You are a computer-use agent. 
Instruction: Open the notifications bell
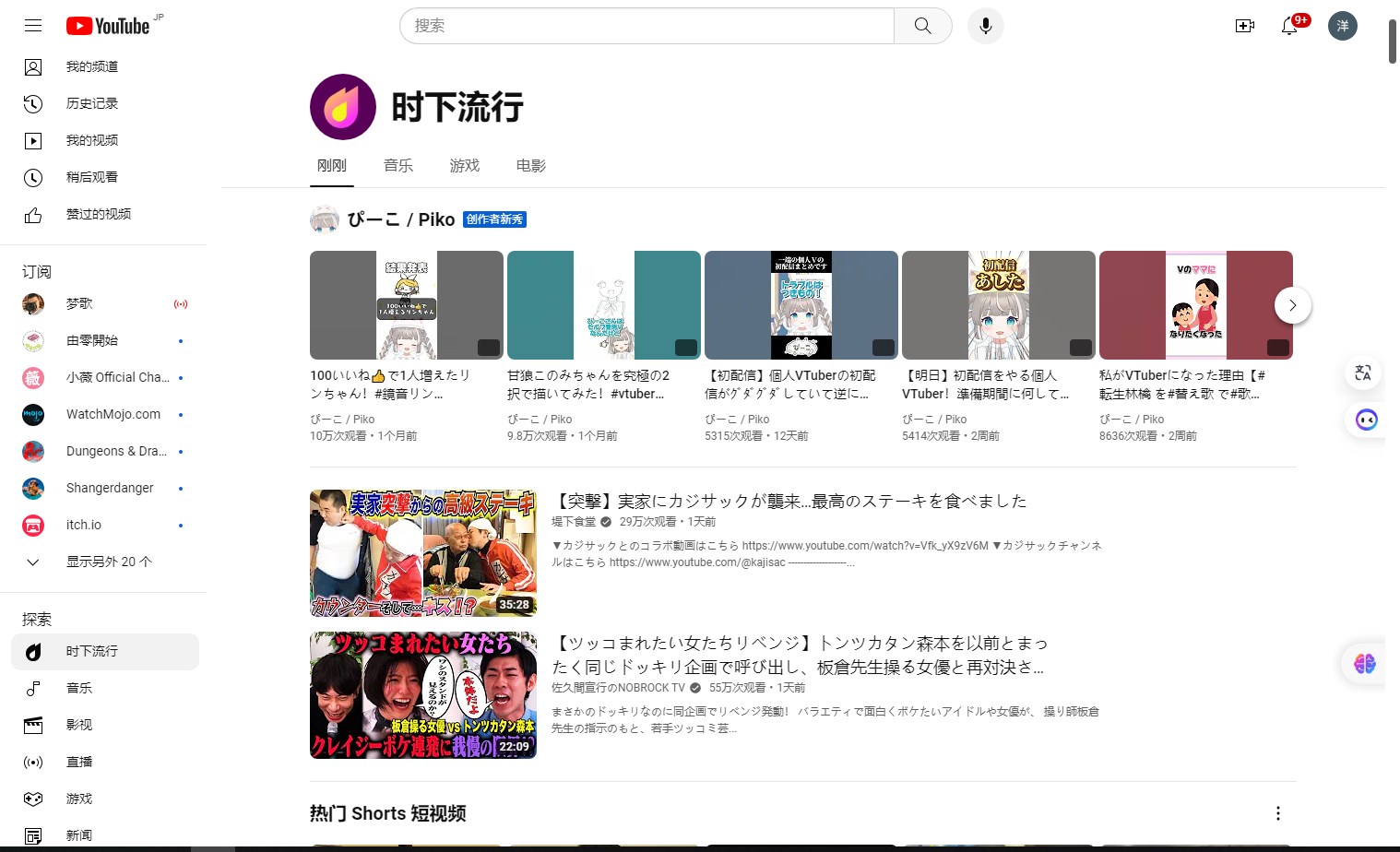[x=1289, y=26]
